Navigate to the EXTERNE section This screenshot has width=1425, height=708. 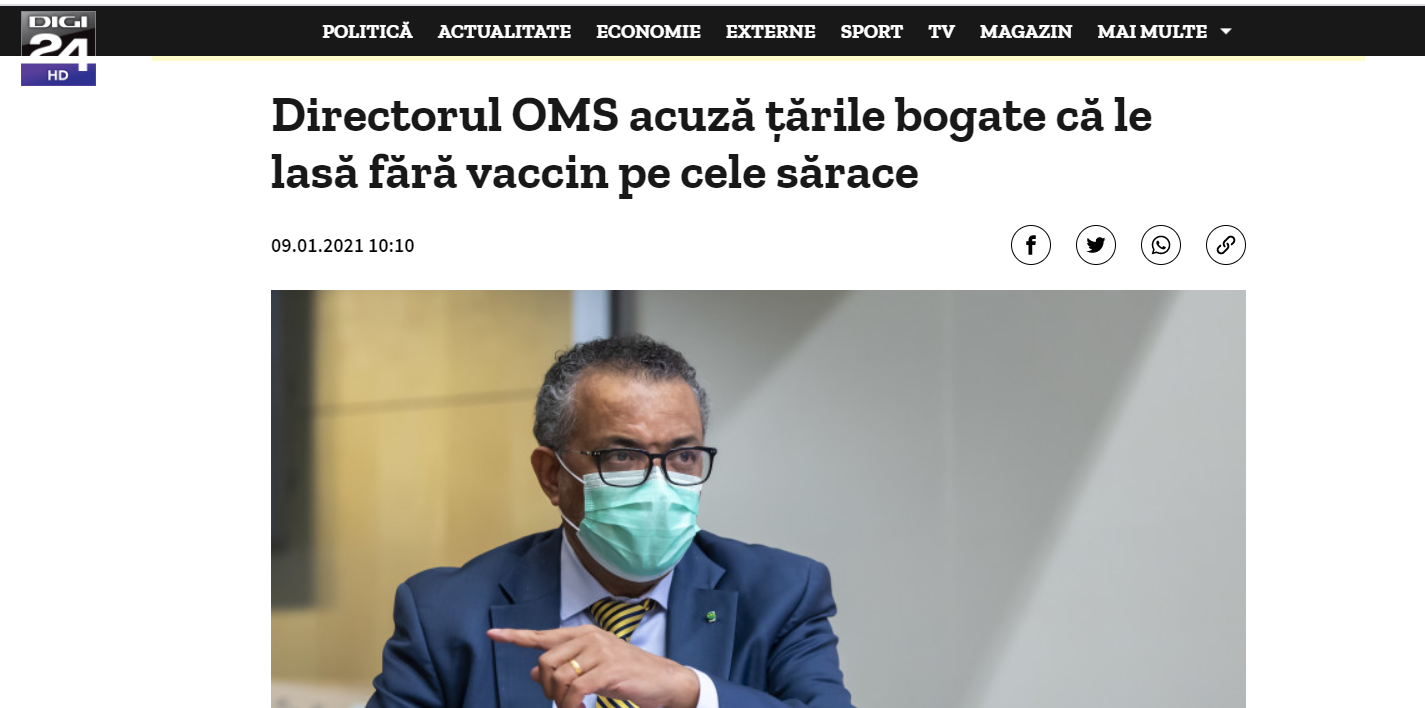coord(770,32)
